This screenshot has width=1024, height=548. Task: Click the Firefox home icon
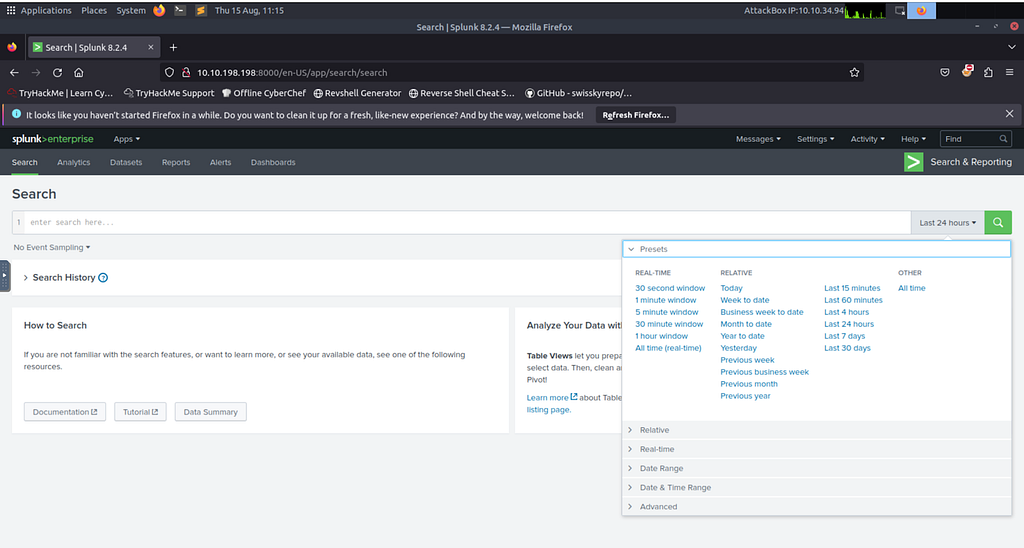tap(78, 73)
